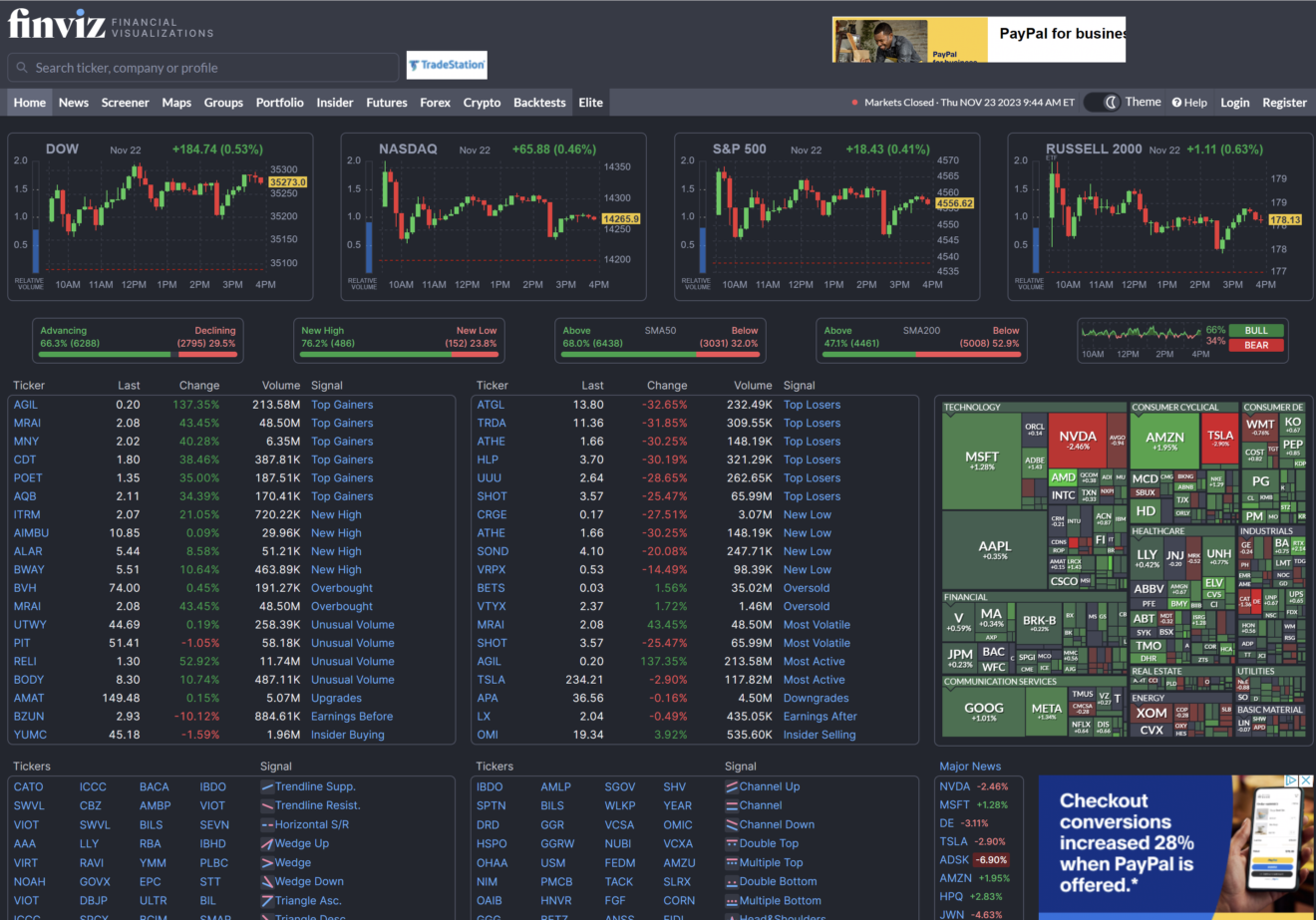Click the TradeStation logo

[x=447, y=64]
